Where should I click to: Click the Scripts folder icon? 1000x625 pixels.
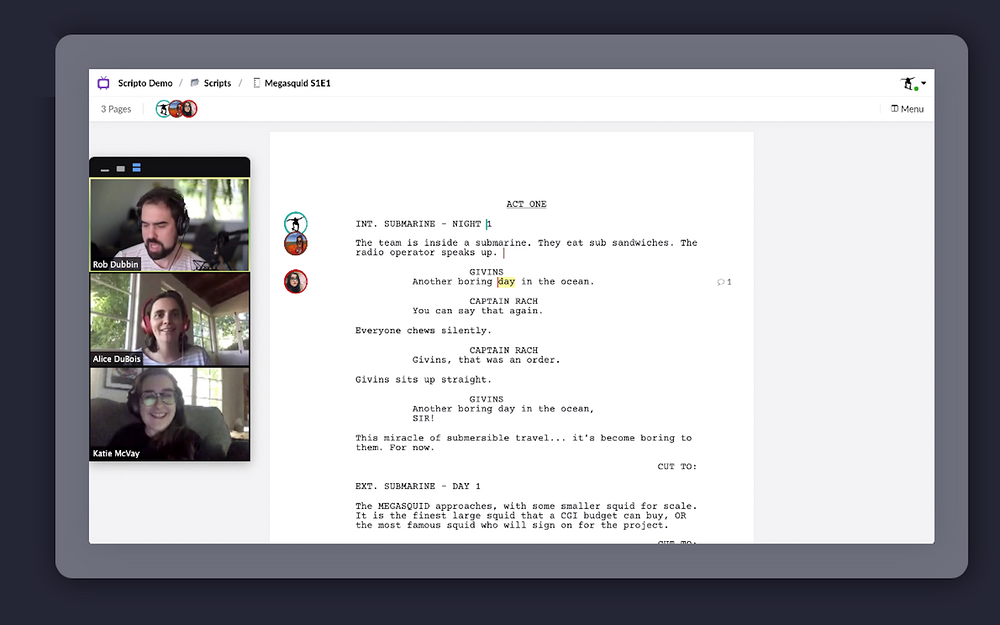[x=195, y=83]
